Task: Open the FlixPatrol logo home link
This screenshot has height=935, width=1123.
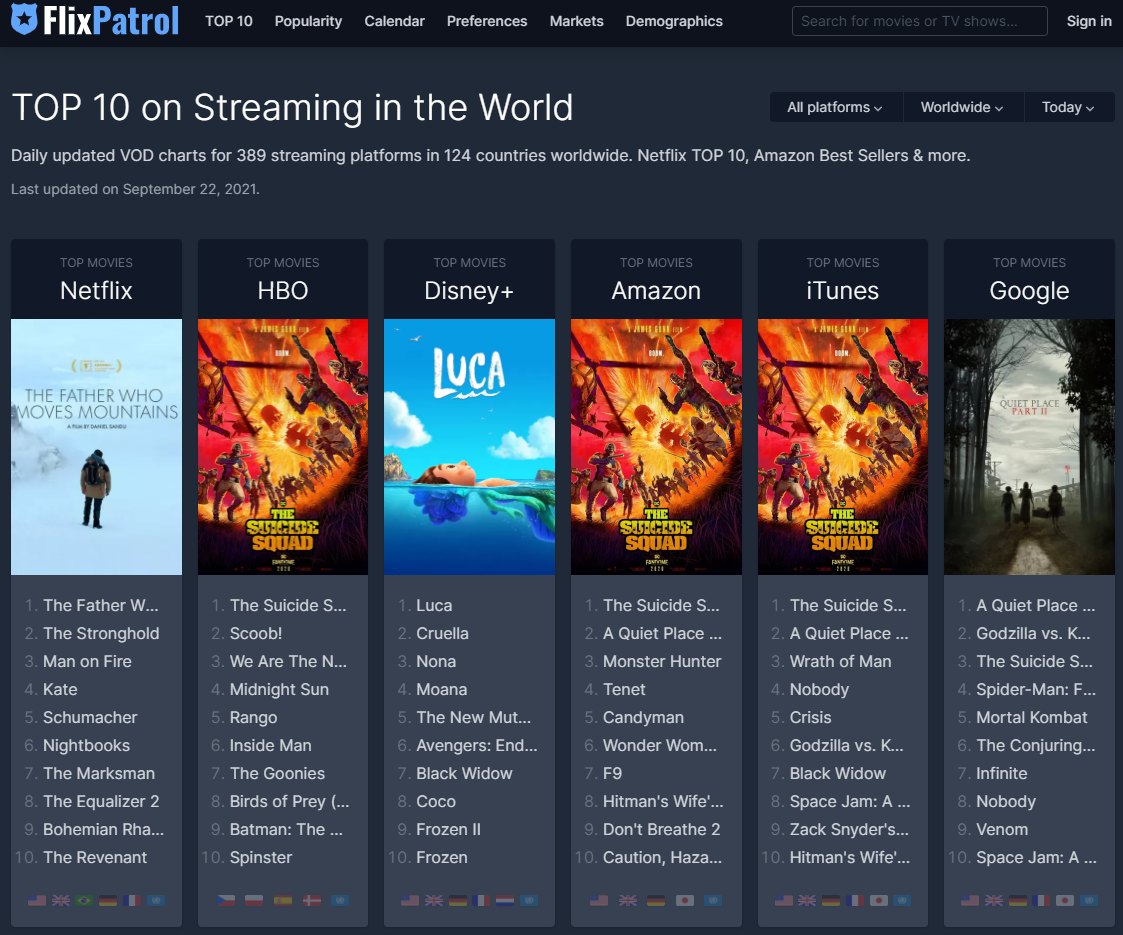Action: pyautogui.click(x=95, y=20)
